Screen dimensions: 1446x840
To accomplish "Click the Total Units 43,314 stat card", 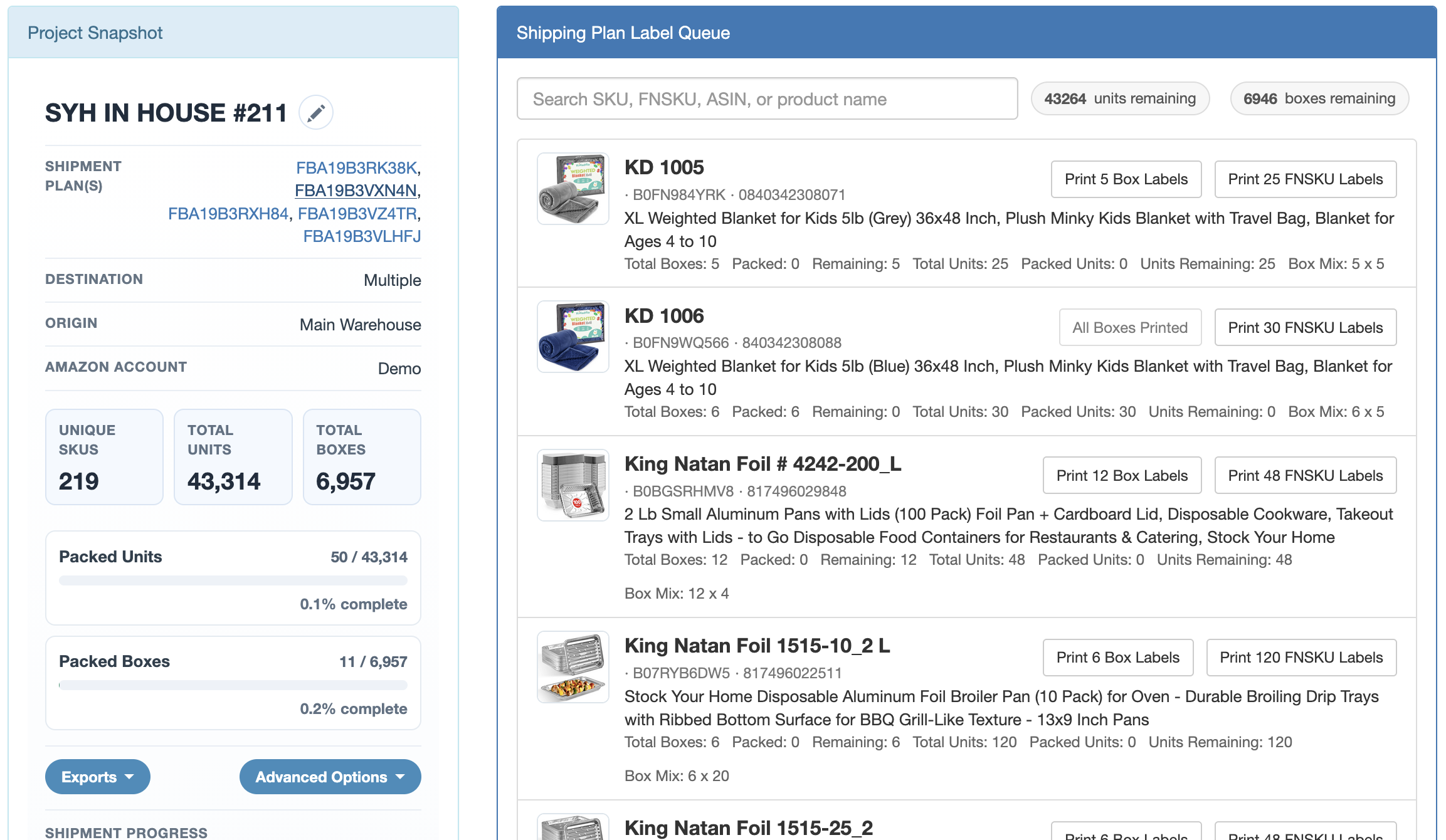I will (x=233, y=457).
